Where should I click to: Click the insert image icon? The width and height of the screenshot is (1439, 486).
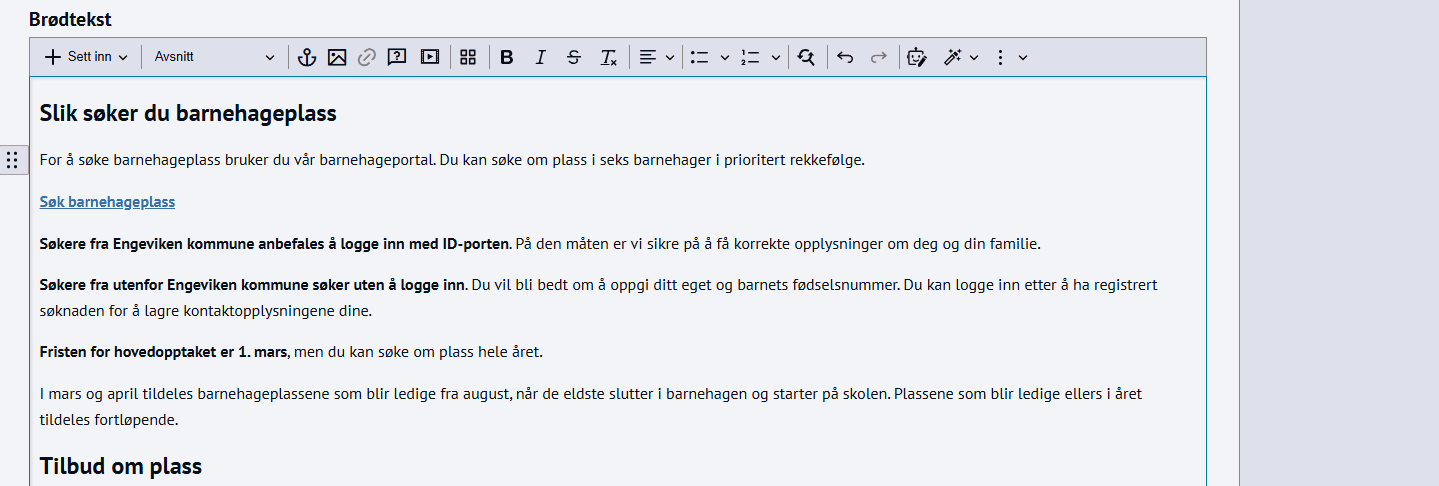(337, 57)
